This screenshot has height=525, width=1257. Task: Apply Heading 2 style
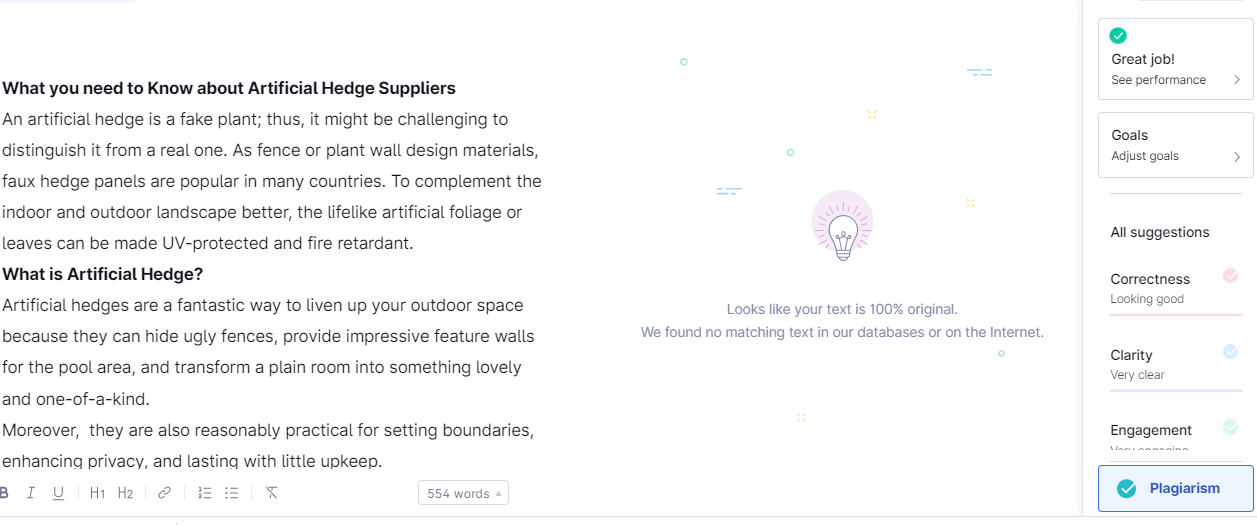[125, 493]
